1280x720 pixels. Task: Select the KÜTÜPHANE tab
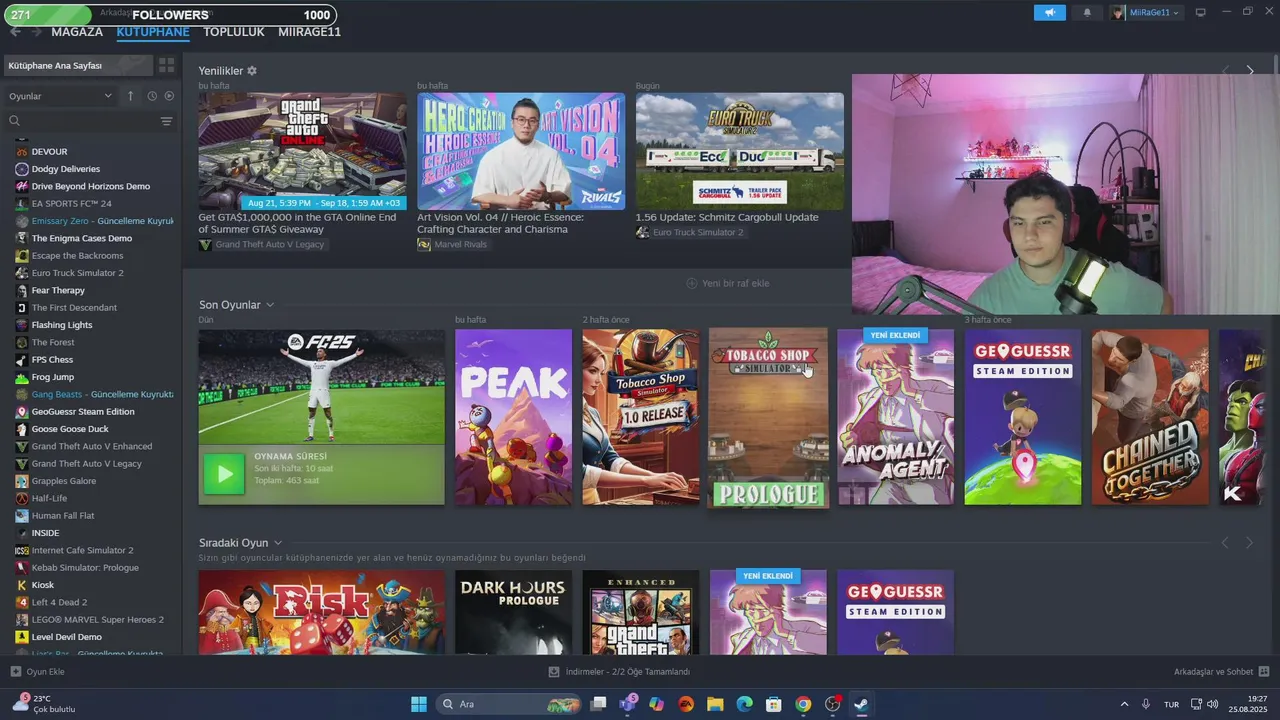coord(153,32)
